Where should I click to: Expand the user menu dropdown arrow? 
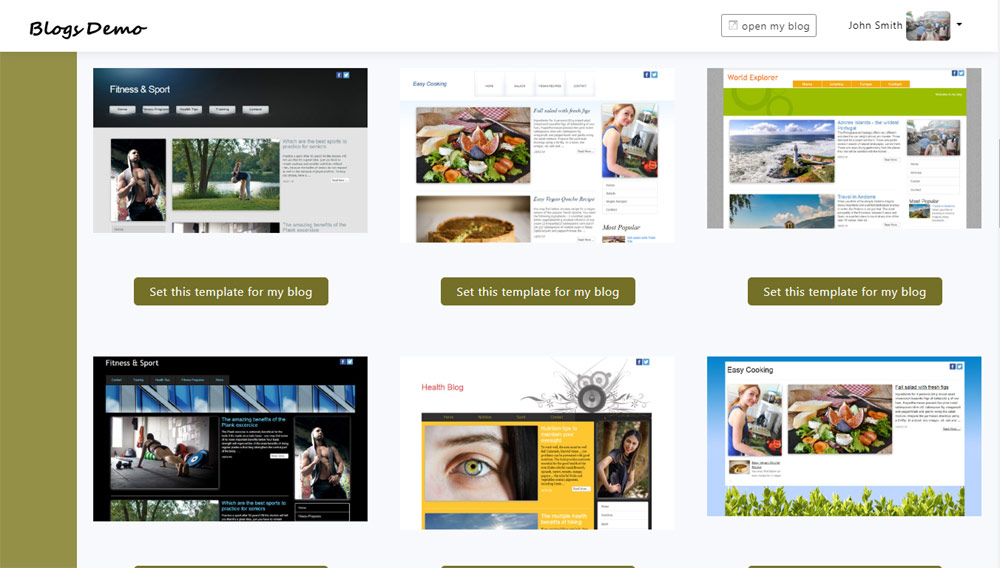959,25
